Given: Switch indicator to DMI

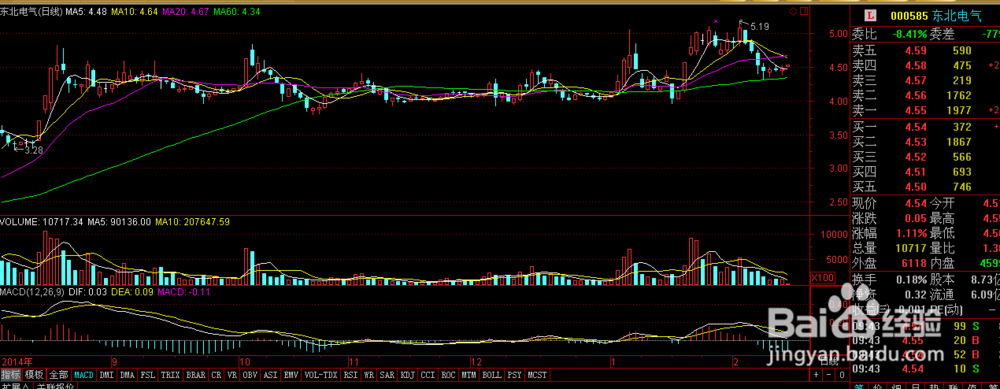Looking at the screenshot, I should tap(107, 375).
